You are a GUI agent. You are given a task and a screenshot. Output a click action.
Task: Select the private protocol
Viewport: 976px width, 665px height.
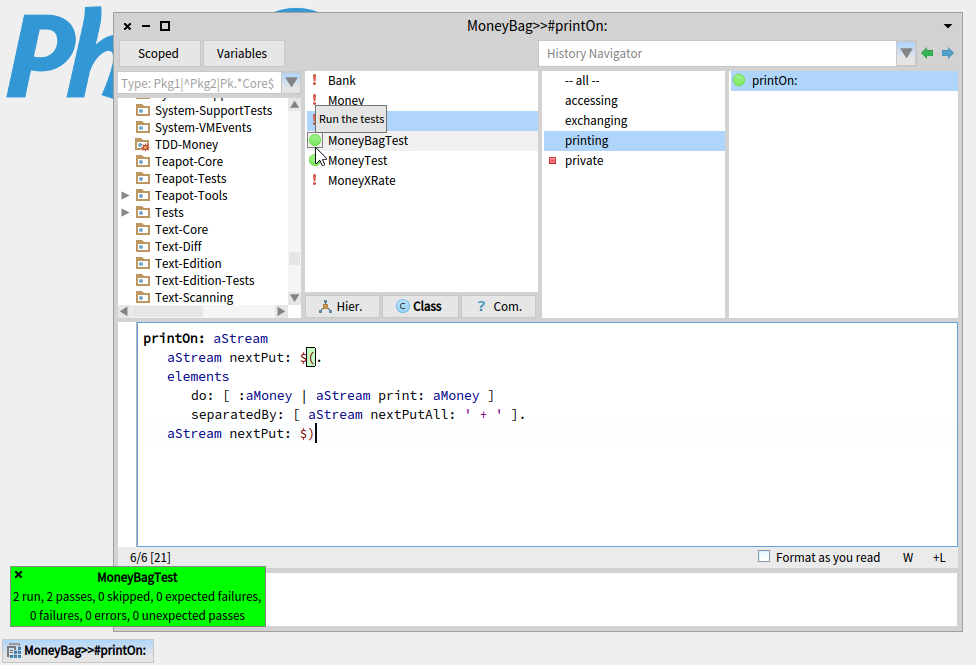634,161
